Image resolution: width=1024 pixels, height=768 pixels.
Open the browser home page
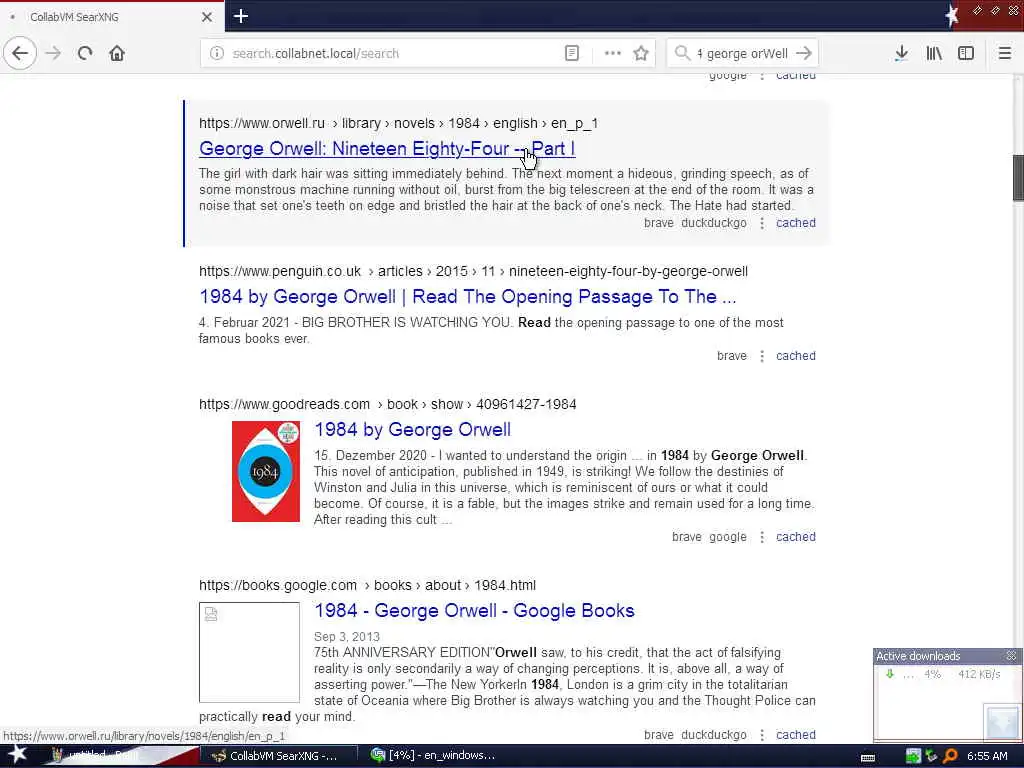point(117,53)
